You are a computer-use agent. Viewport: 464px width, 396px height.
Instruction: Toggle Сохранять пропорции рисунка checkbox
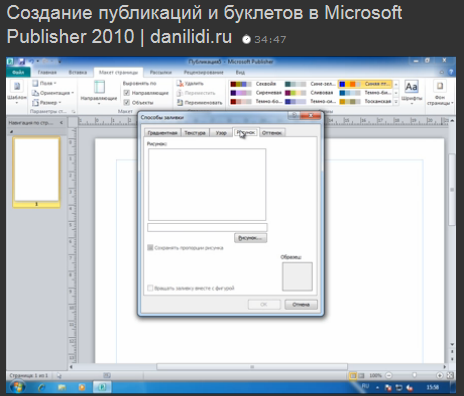coord(150,248)
